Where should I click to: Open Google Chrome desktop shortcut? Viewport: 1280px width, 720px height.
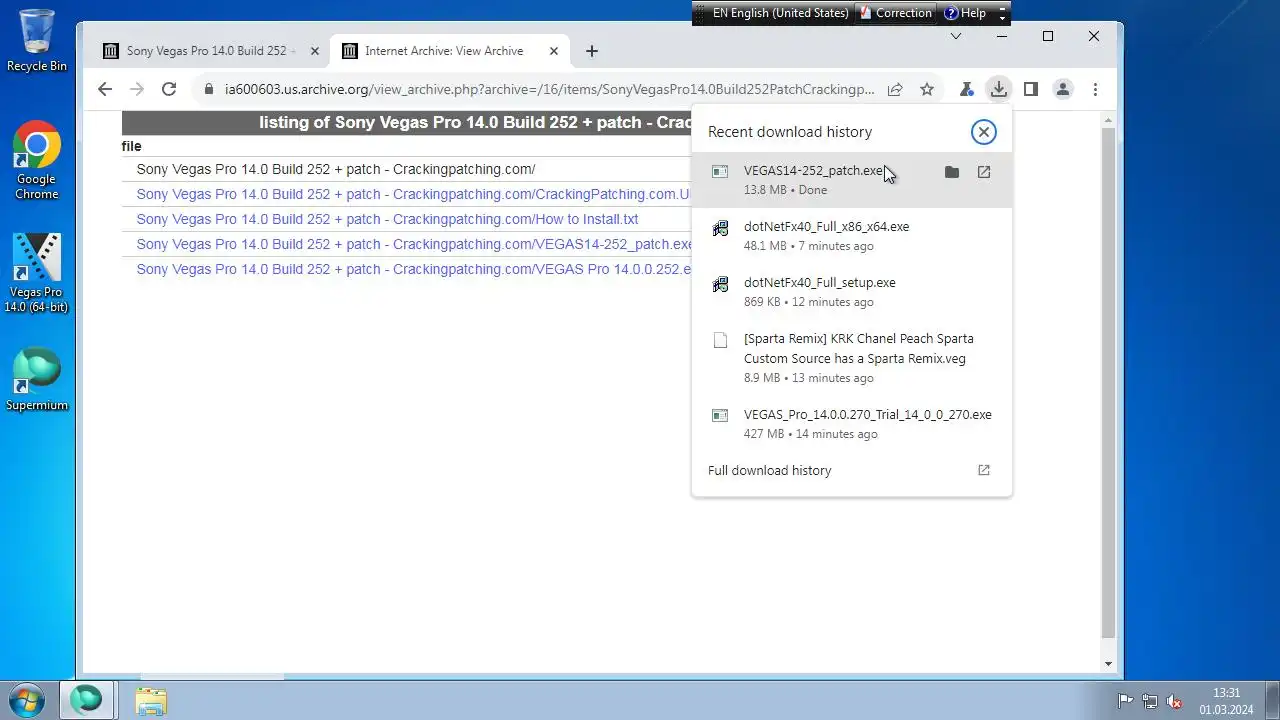coord(37,161)
